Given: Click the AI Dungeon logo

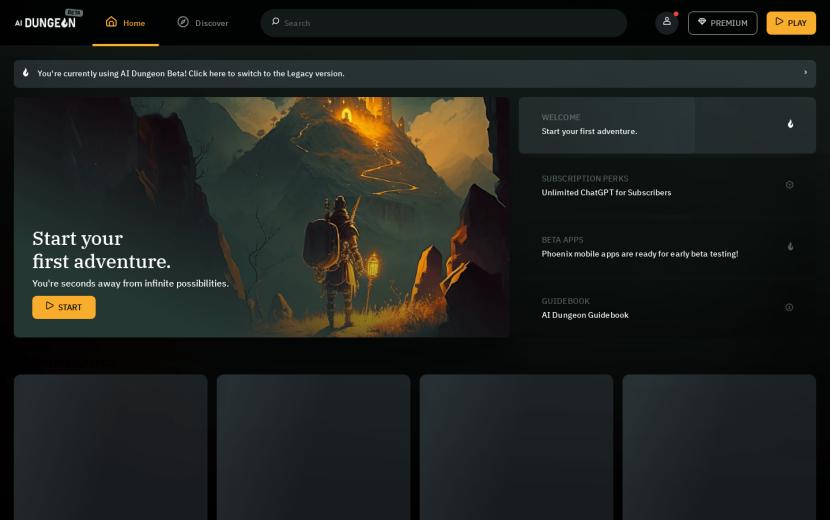Looking at the screenshot, I should click(46, 22).
